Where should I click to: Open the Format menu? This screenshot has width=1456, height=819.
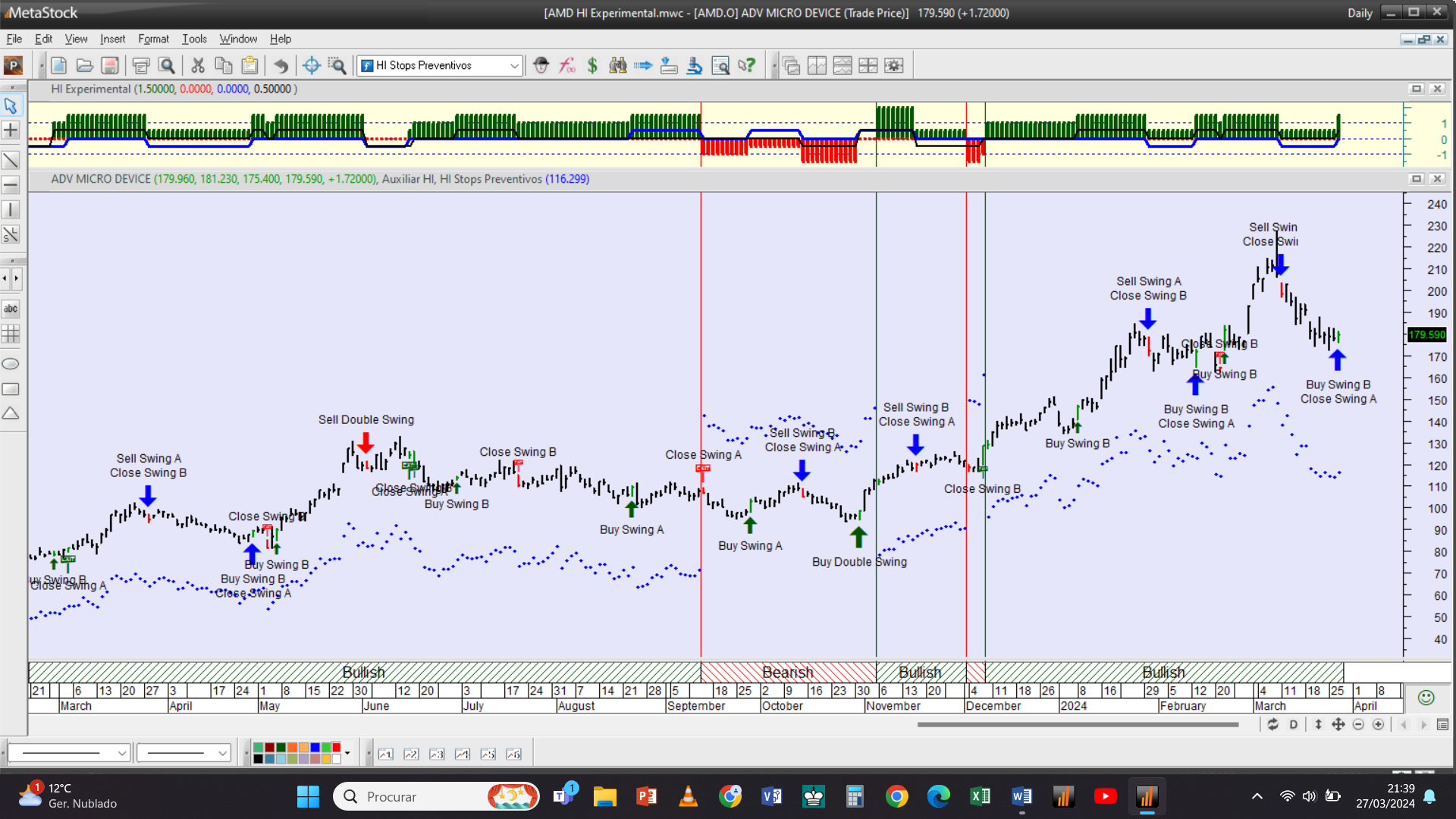[153, 39]
